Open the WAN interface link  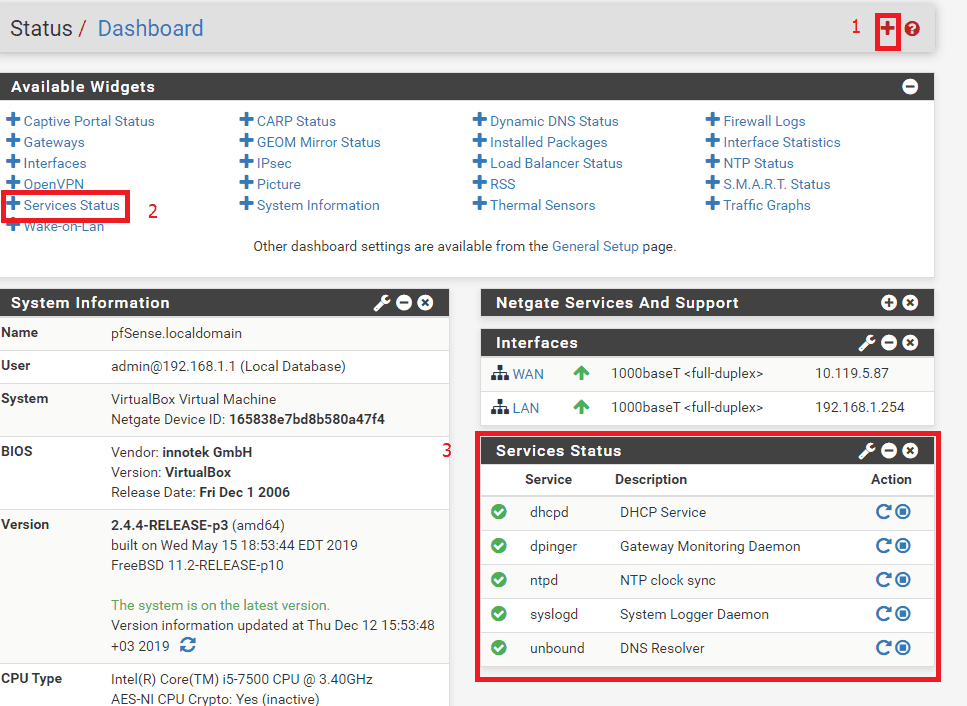coord(528,374)
